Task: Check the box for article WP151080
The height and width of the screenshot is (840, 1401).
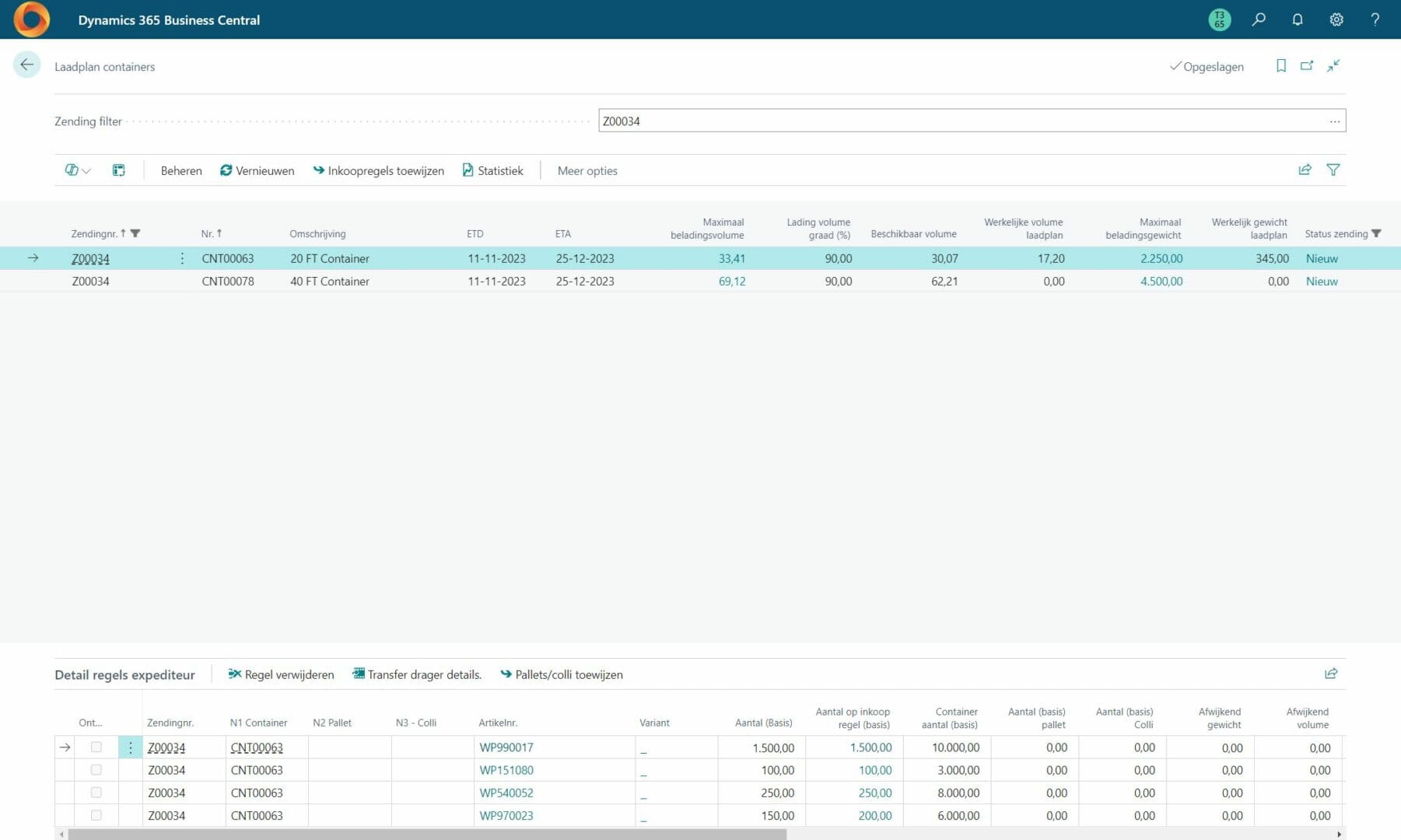Action: pos(96,769)
